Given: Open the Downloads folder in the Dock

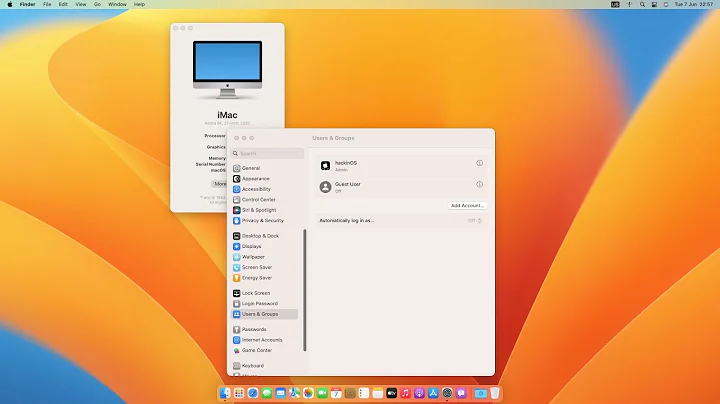Looking at the screenshot, I should [x=480, y=393].
